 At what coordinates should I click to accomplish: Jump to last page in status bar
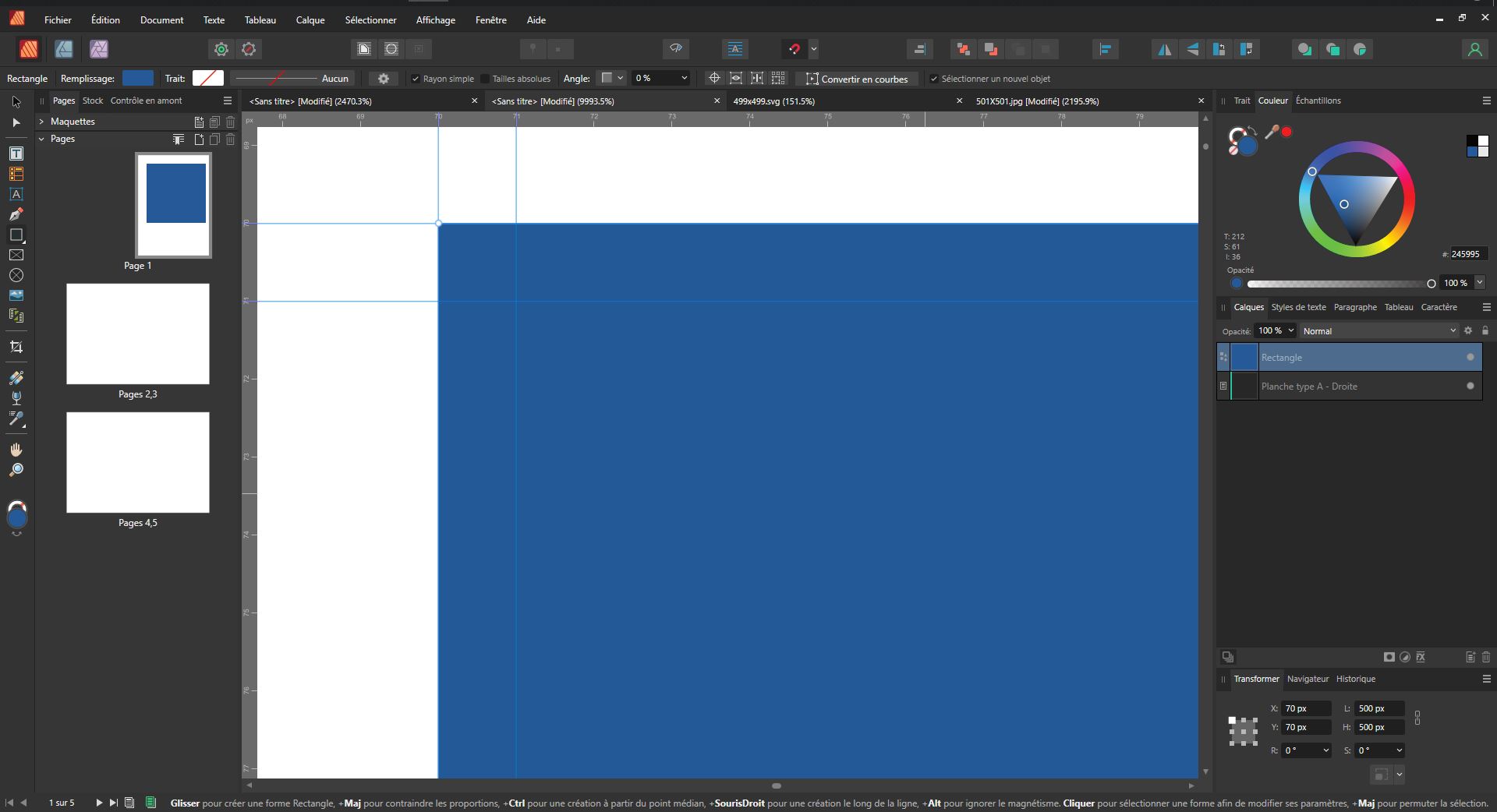click(114, 803)
